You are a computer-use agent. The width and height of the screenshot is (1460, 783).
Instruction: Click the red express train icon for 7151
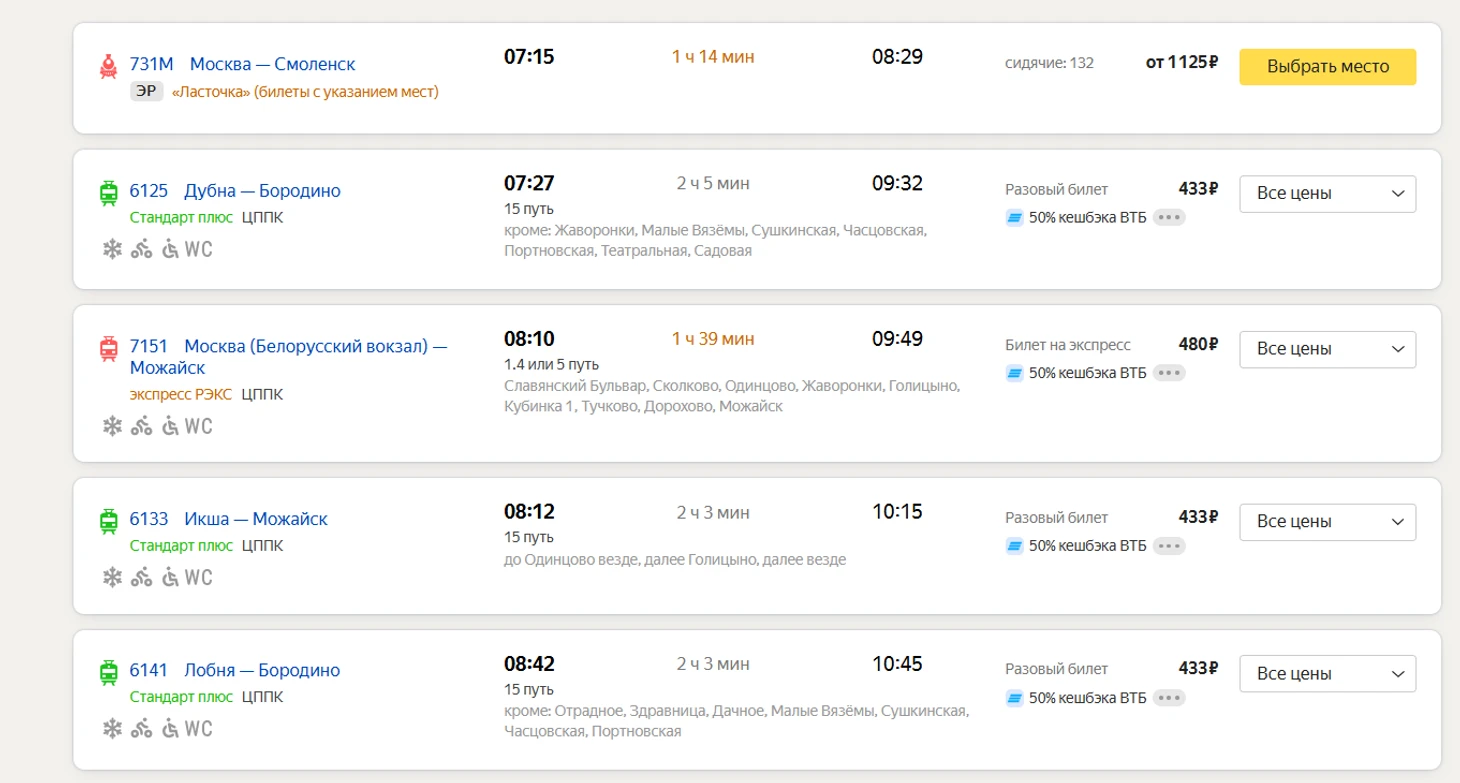[108, 348]
